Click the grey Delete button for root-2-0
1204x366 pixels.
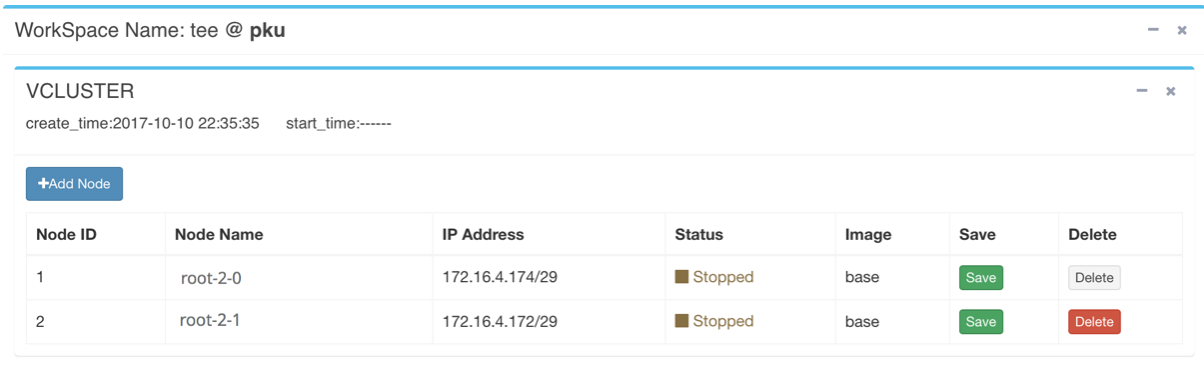(1094, 278)
